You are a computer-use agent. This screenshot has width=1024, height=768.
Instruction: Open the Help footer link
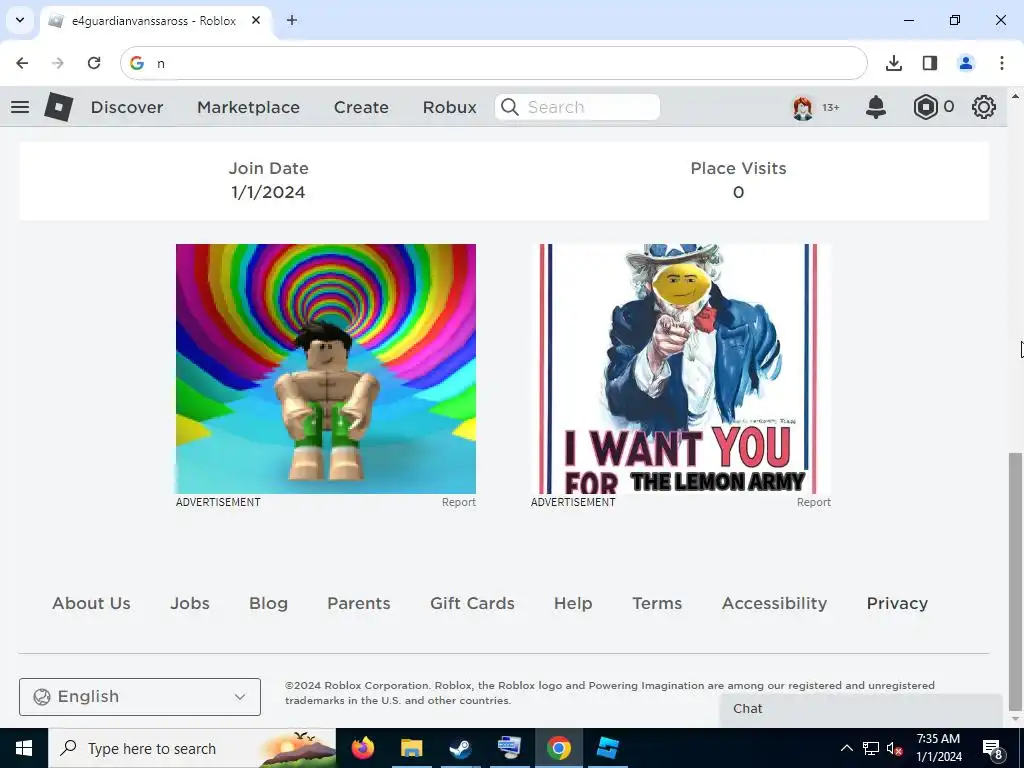(x=573, y=603)
